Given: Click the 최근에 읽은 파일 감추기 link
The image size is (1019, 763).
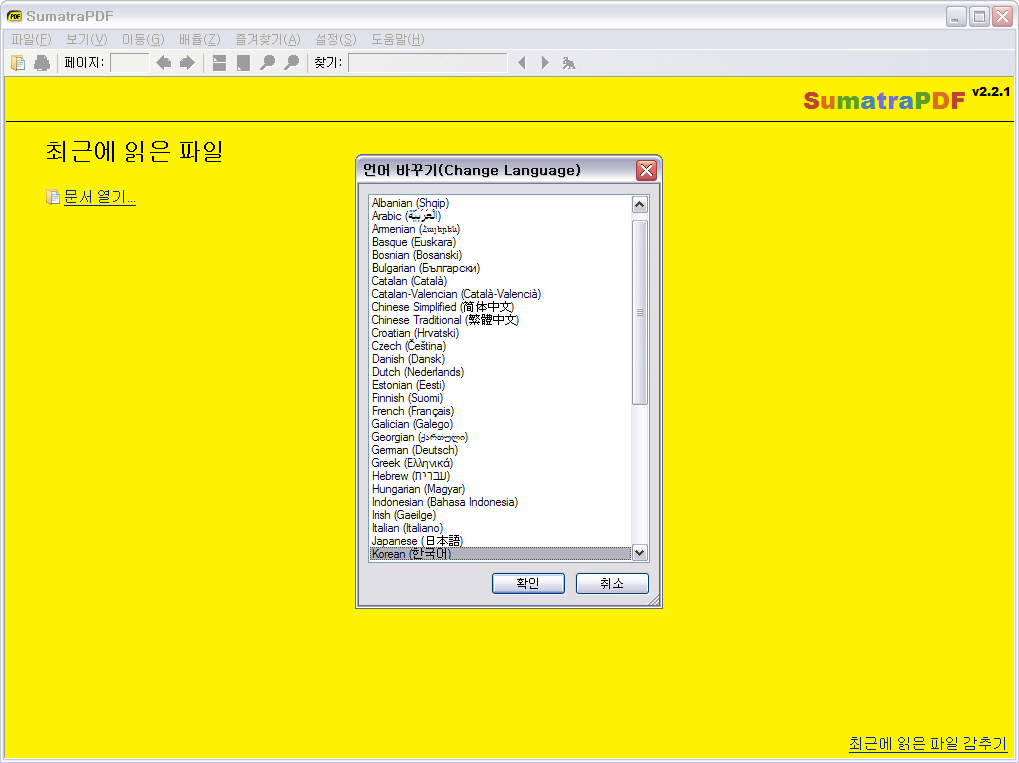Looking at the screenshot, I should point(928,744).
